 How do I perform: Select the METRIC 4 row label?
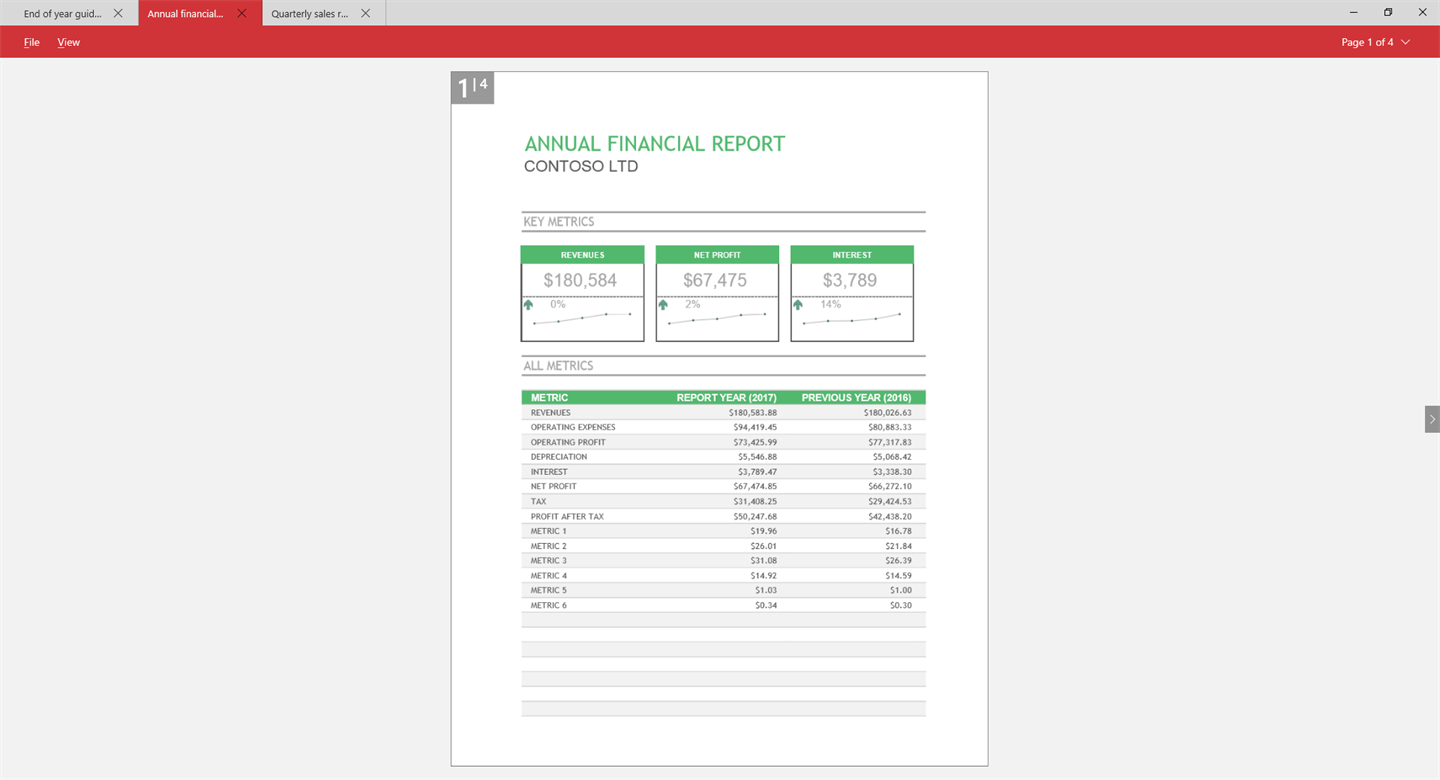[x=548, y=576]
